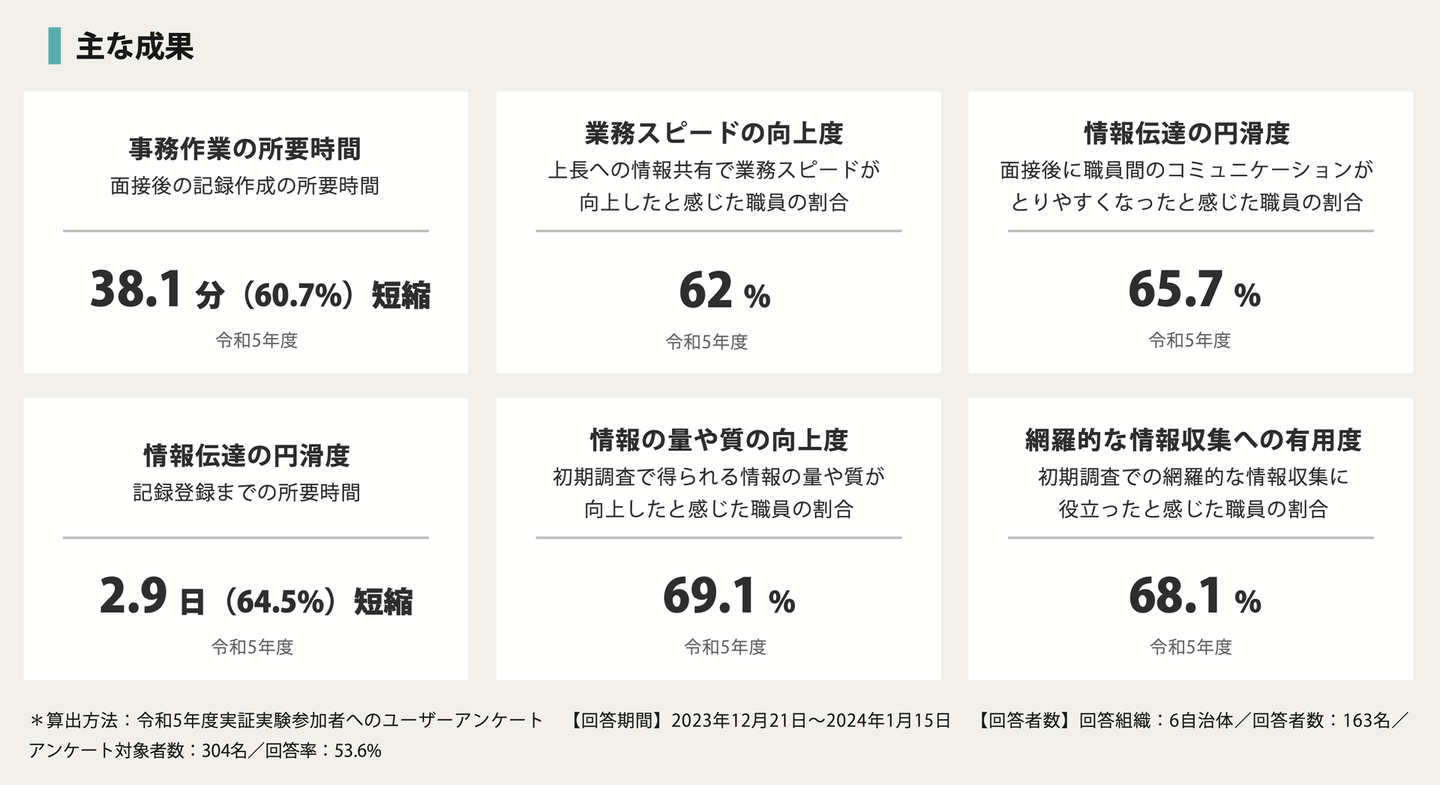The width and height of the screenshot is (1440, 785).
Task: Click the teal accent bar beside 主な成果
Action: (x=54, y=47)
